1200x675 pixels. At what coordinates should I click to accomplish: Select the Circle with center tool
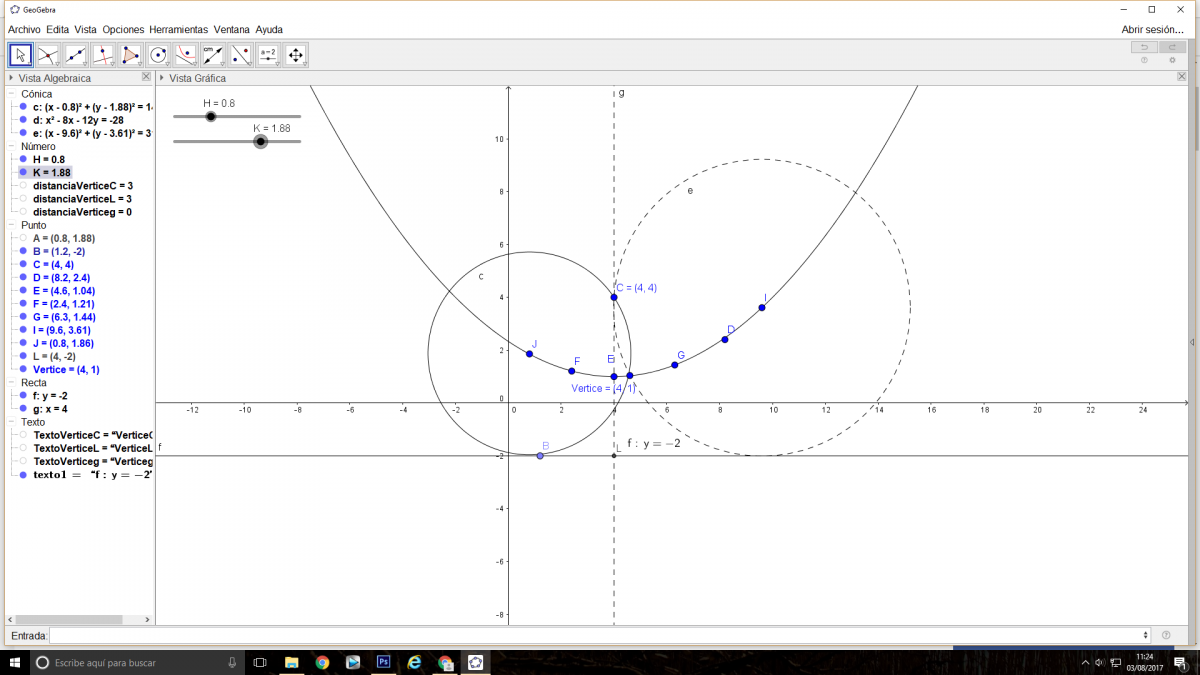click(x=158, y=55)
